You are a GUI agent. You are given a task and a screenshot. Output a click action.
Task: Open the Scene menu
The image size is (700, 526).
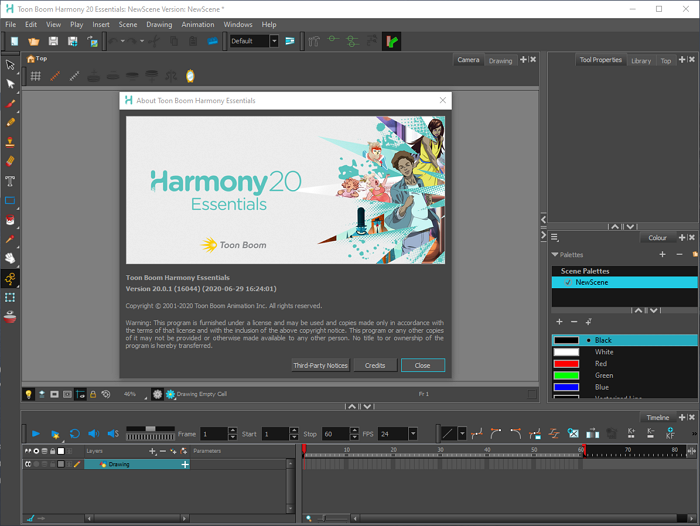[x=128, y=25]
